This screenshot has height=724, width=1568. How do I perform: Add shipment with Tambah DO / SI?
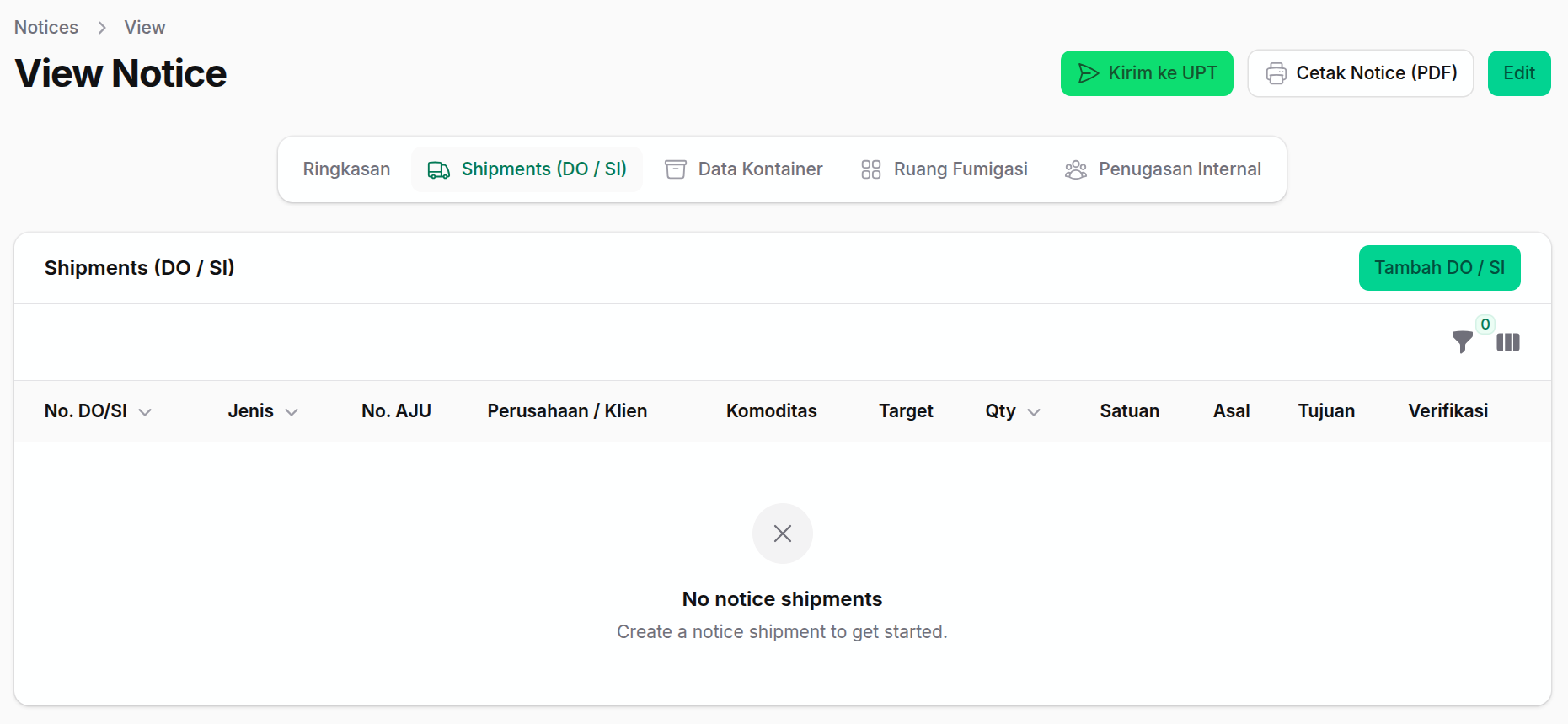[x=1439, y=268]
